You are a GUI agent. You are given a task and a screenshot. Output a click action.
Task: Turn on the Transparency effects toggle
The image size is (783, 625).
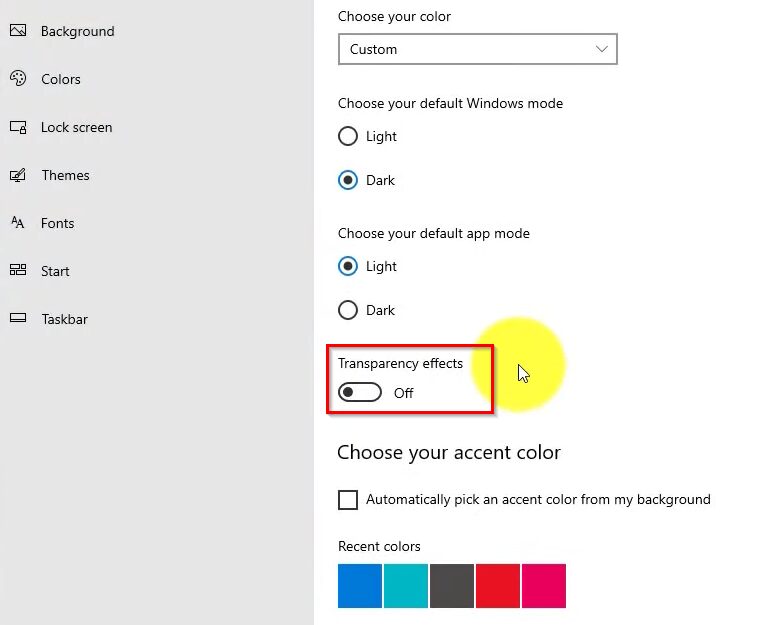tap(360, 392)
